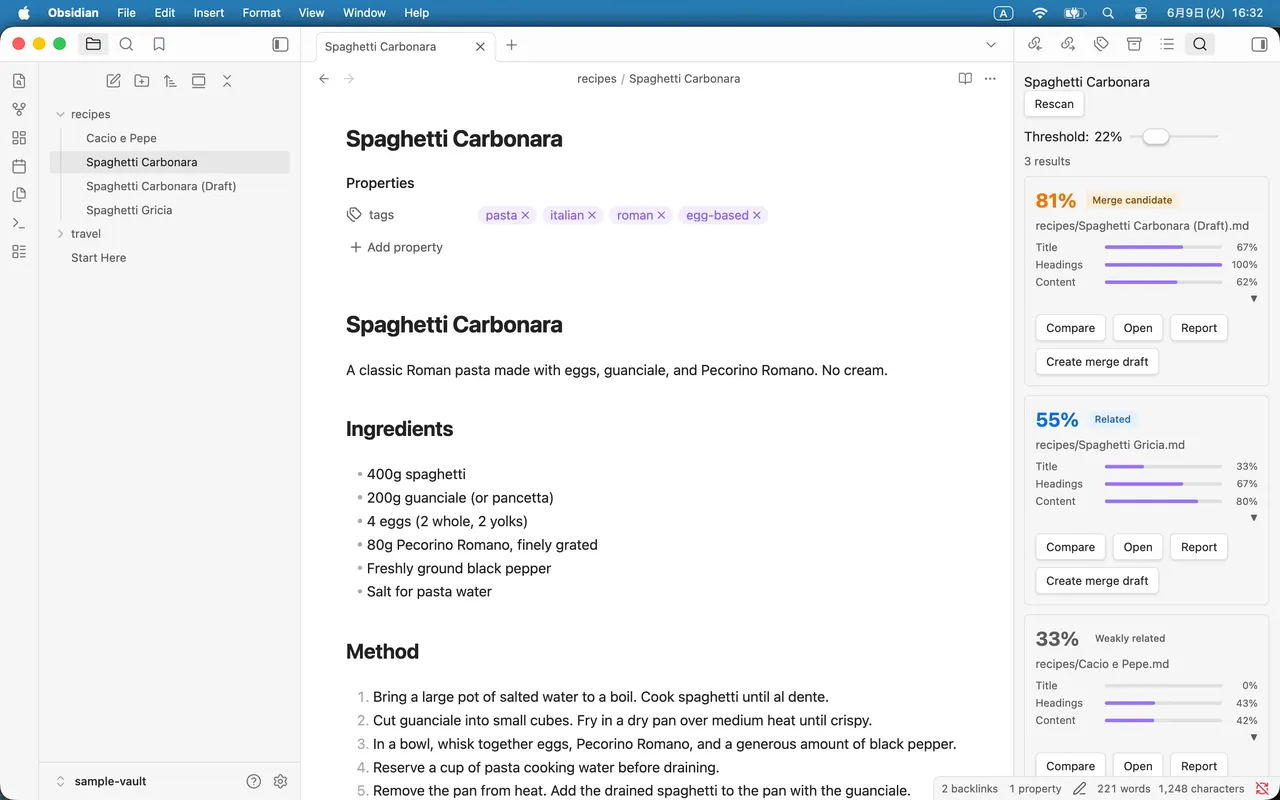Click the Rescan button
This screenshot has height=800, width=1280.
1054,104
